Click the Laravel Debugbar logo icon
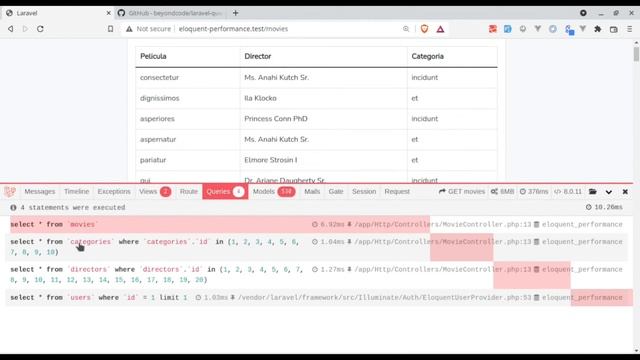The image size is (640, 360). [x=10, y=191]
